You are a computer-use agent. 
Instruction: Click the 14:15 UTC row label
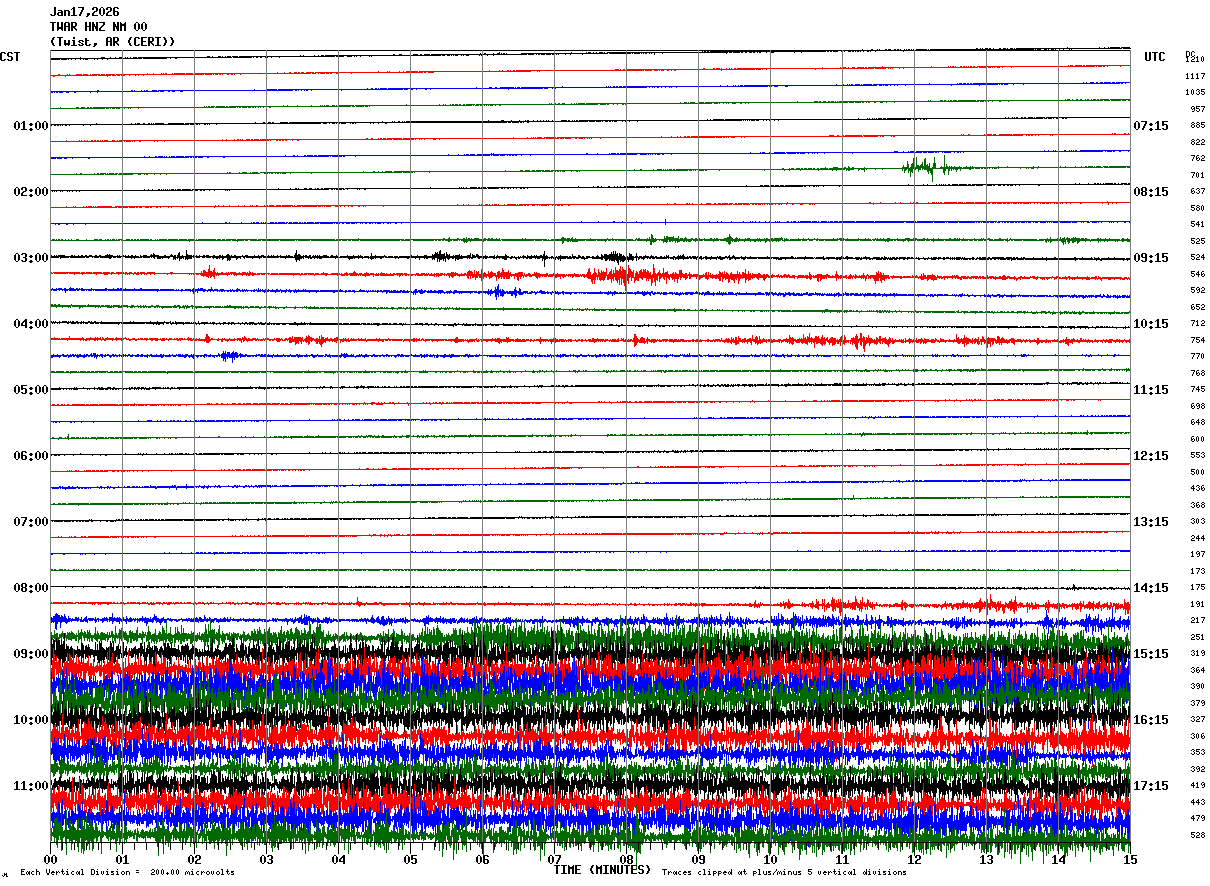pos(1151,588)
